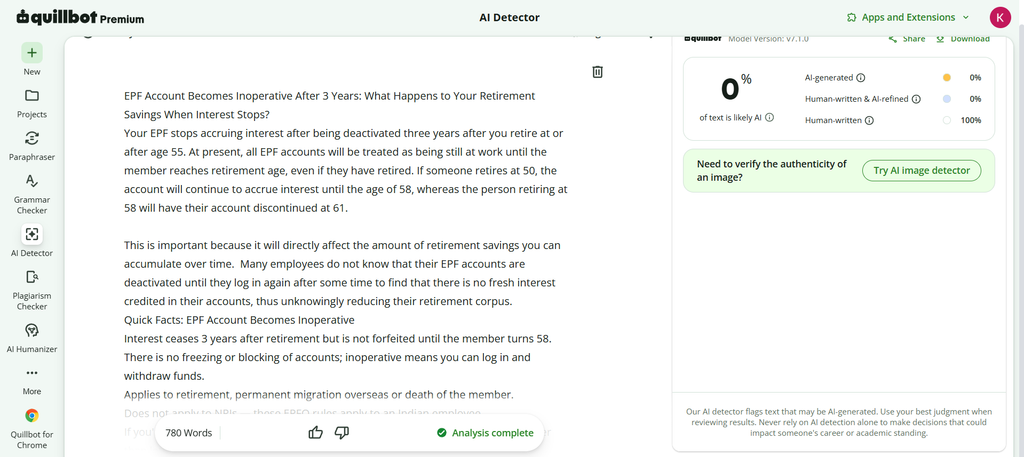The width and height of the screenshot is (1024, 457).
Task: Click the orange AI-generated color dot
Action: 947,78
